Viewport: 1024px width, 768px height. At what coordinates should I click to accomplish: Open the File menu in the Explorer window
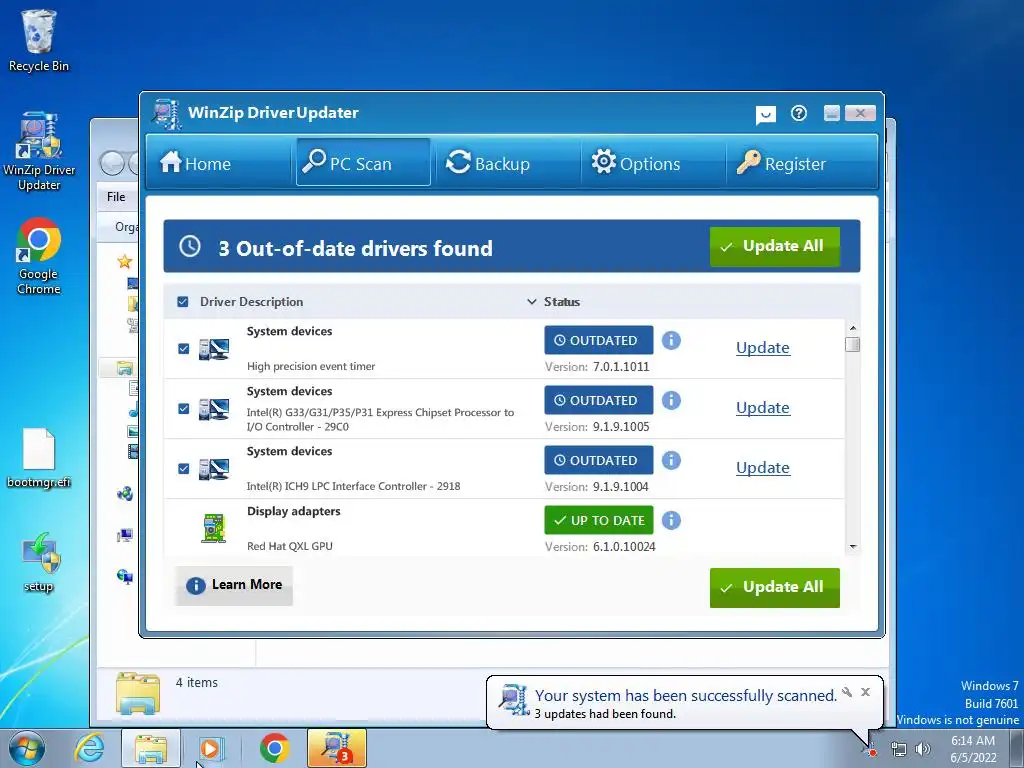pos(116,197)
